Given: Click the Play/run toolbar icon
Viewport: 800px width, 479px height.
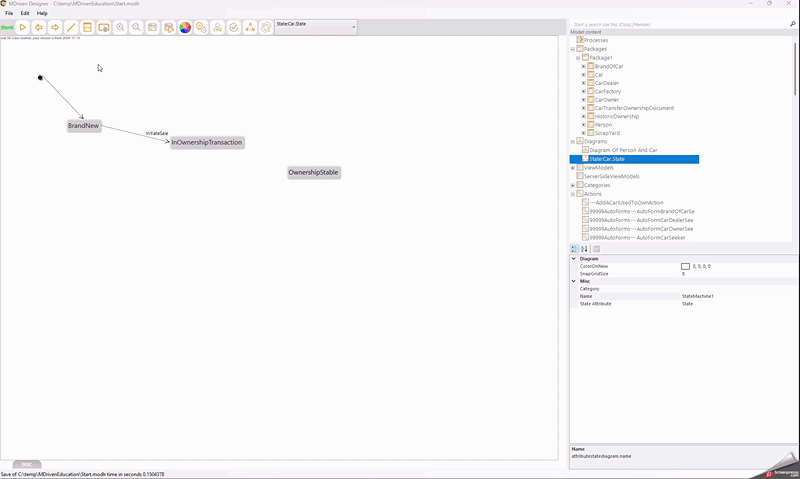Looking at the screenshot, I should click(x=23, y=27).
